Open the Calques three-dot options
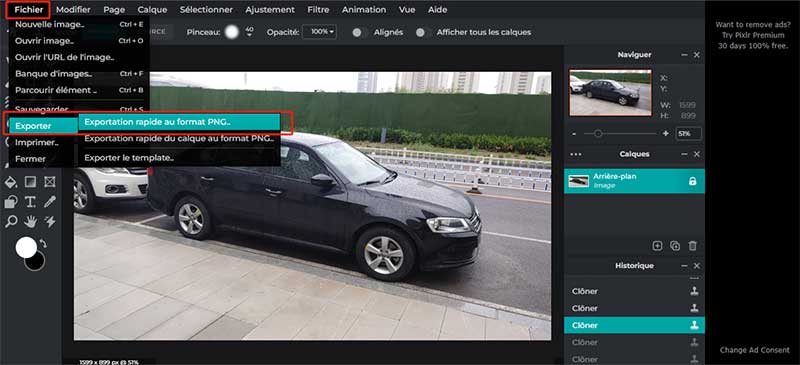This screenshot has height=365, width=800. point(576,154)
